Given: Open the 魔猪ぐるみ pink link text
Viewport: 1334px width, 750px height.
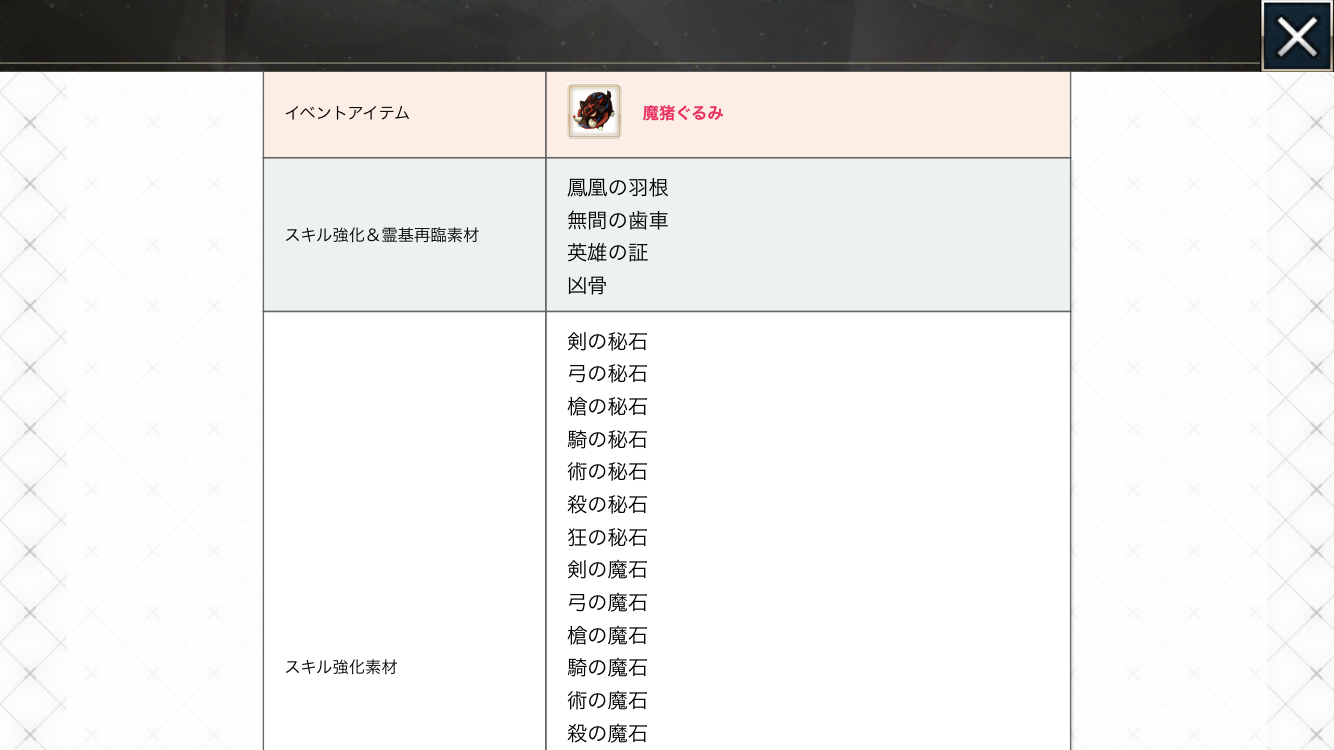Looking at the screenshot, I should click(682, 114).
